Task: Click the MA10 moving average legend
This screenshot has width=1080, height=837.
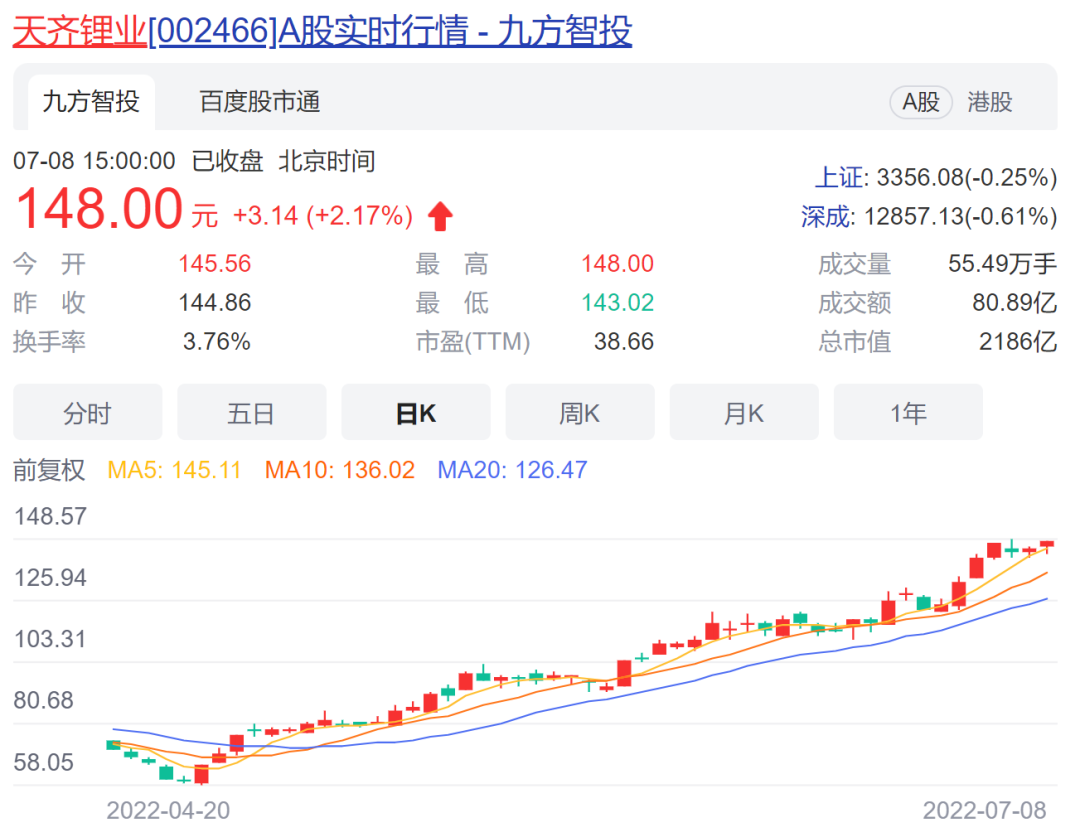Action: 339,470
